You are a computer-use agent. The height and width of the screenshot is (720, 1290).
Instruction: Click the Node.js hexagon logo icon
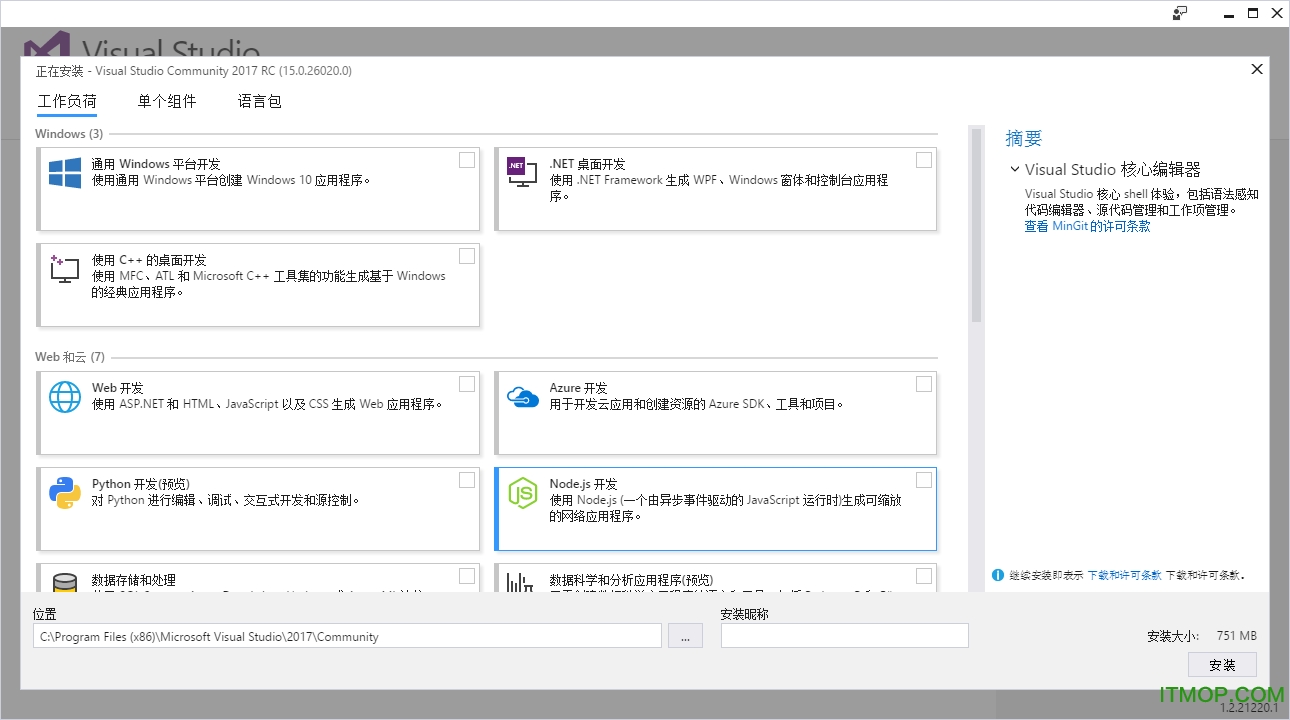coord(522,493)
